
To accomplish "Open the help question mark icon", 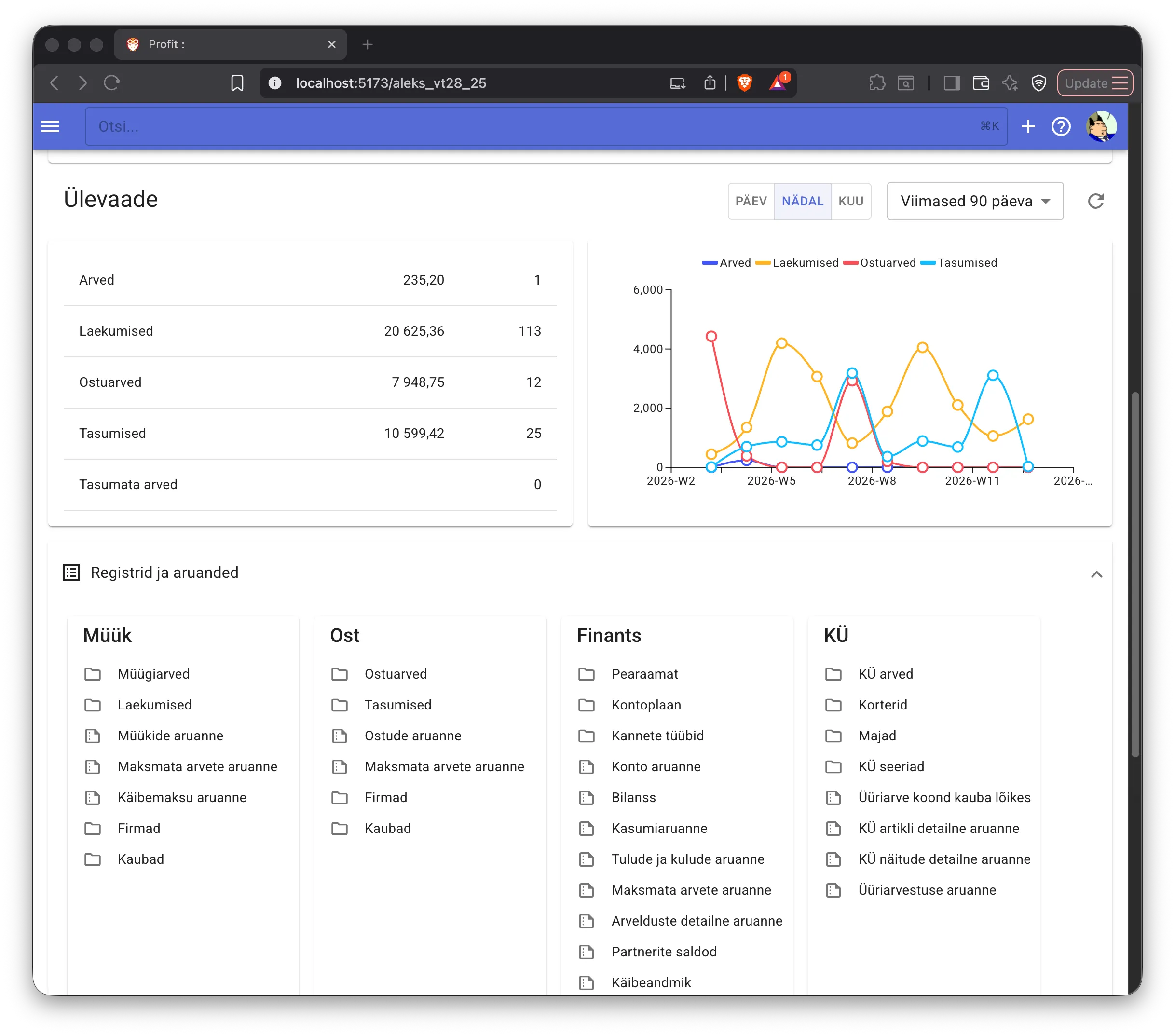I will click(1061, 126).
